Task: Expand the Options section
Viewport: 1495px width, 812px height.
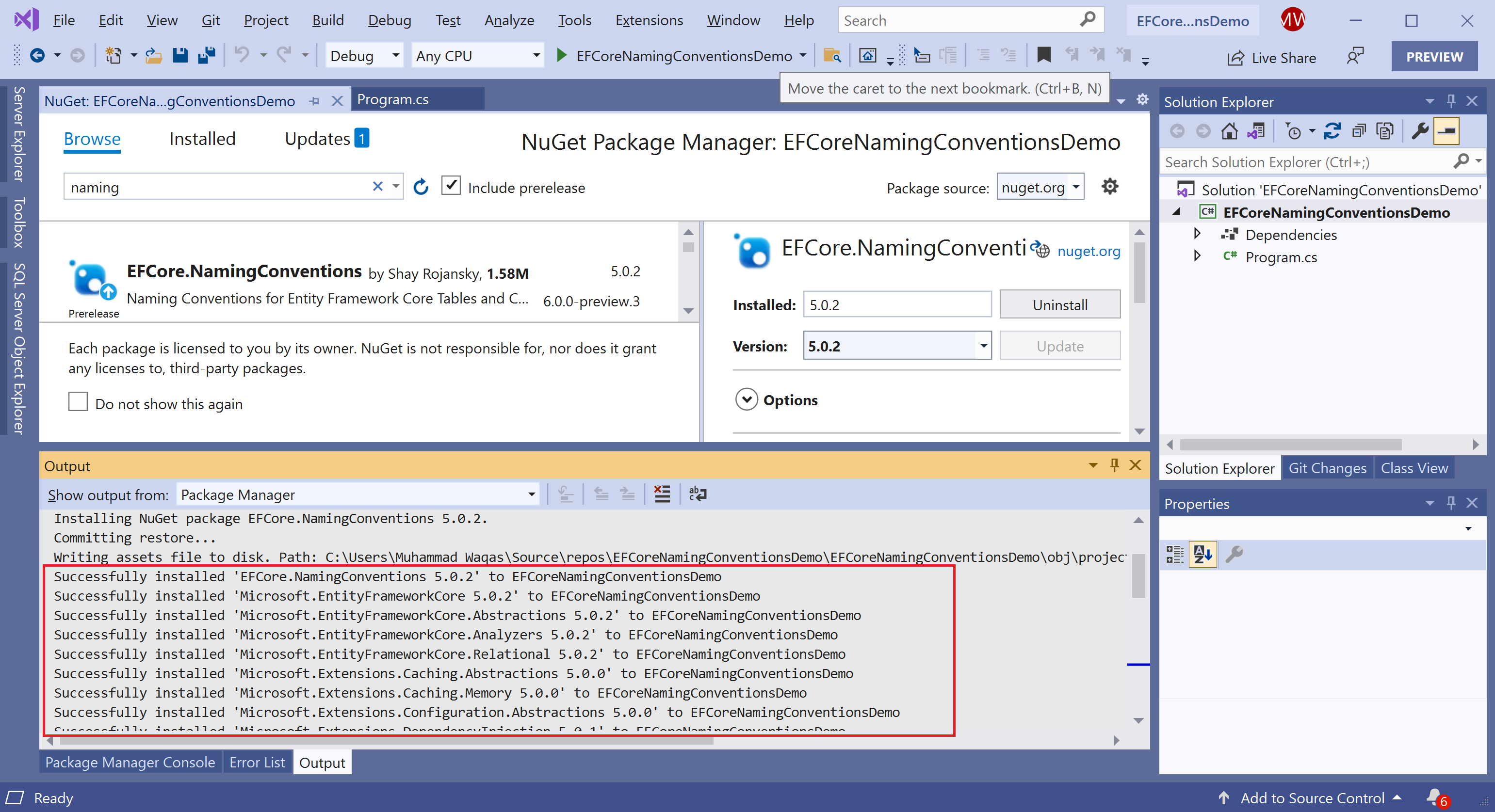Action: point(747,399)
